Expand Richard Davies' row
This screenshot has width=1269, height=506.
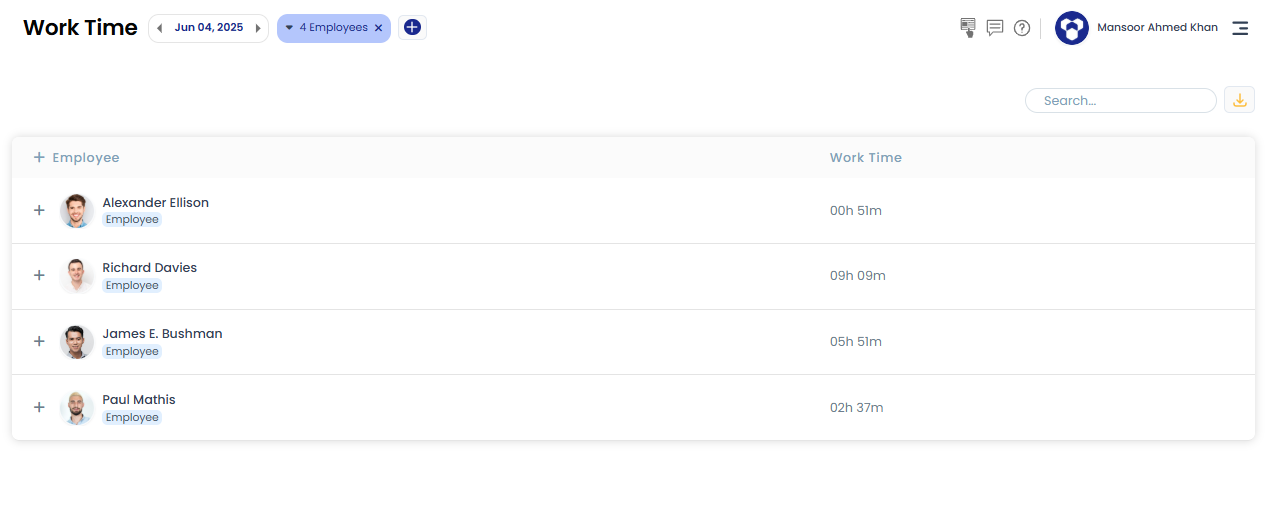tap(39, 275)
